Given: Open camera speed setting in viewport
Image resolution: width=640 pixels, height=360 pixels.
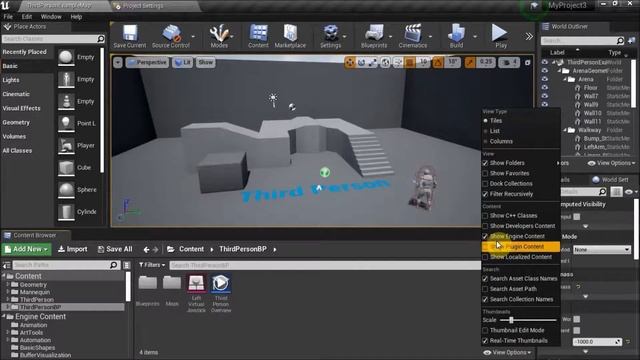Looking at the screenshot, I should [x=509, y=62].
